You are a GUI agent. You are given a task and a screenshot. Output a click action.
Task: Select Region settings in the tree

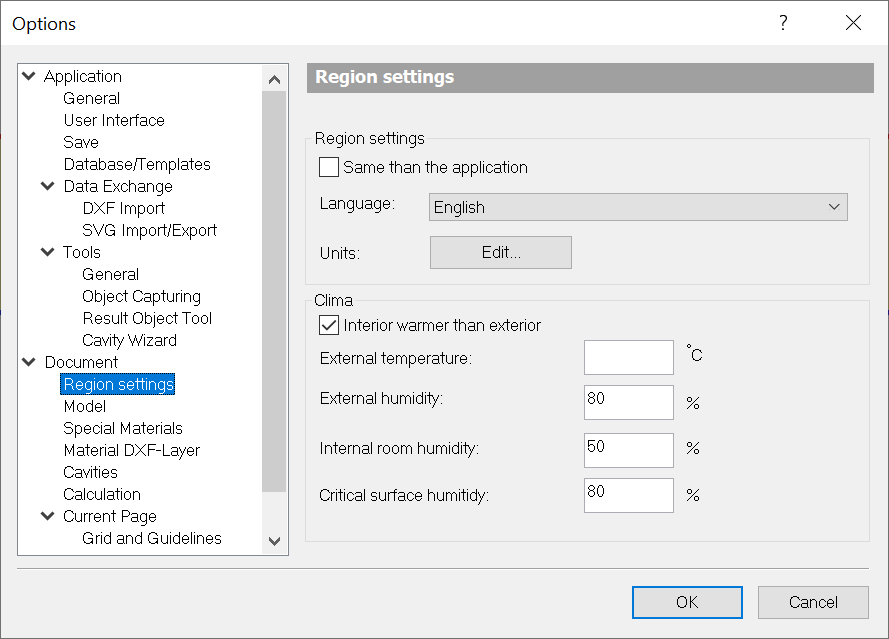click(x=118, y=384)
